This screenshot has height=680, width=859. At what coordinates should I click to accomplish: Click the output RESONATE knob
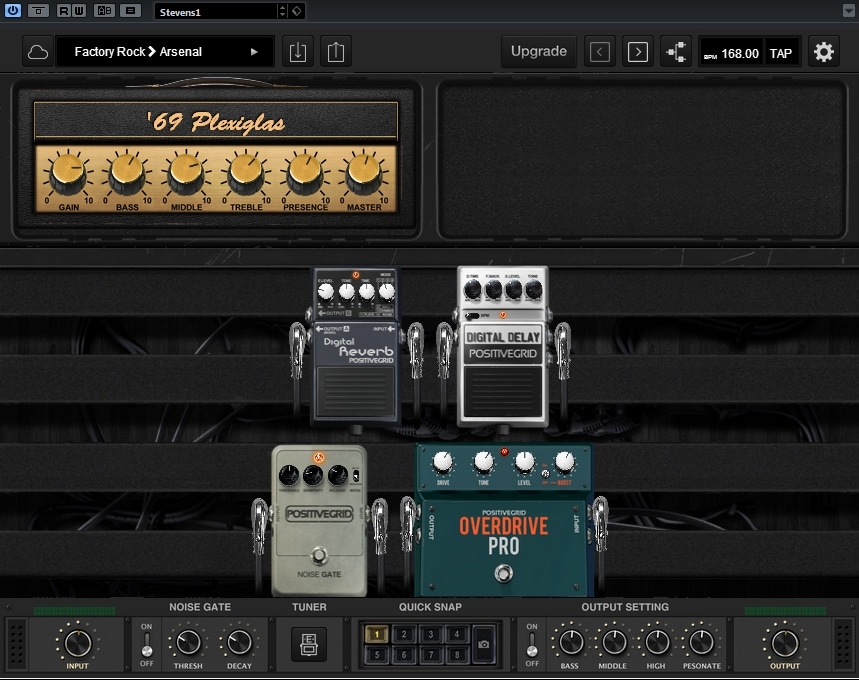coord(701,643)
